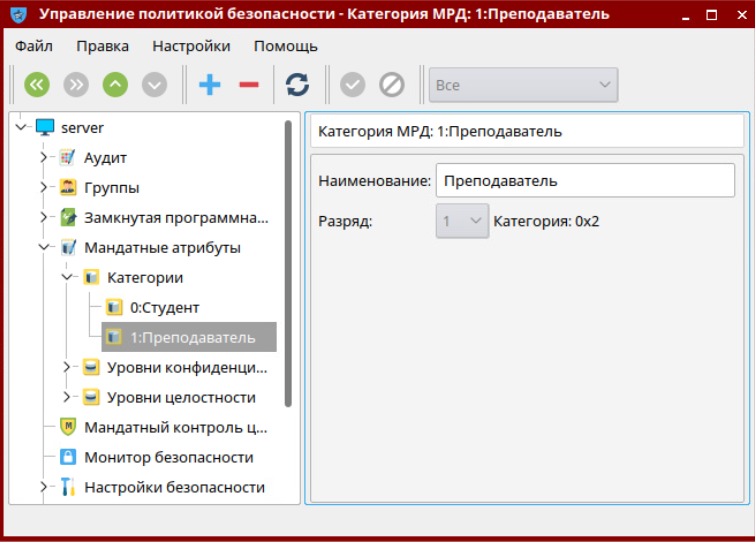The image size is (755, 542).
Task: Click the icon beside 0:Студент
Action: 114,307
